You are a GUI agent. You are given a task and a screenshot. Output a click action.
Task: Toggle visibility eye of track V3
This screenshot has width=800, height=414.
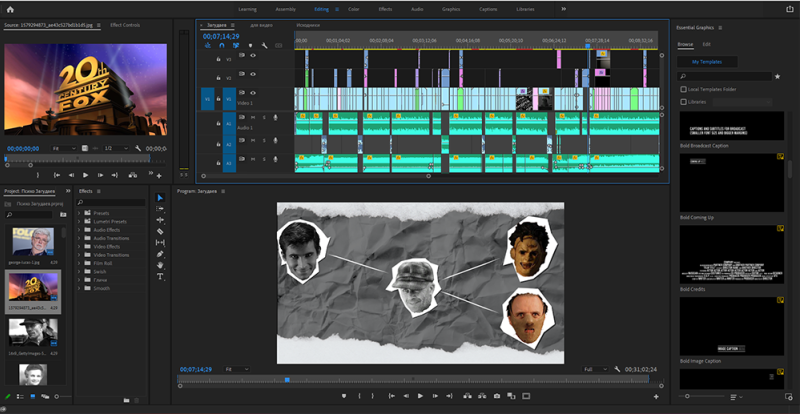(x=253, y=56)
